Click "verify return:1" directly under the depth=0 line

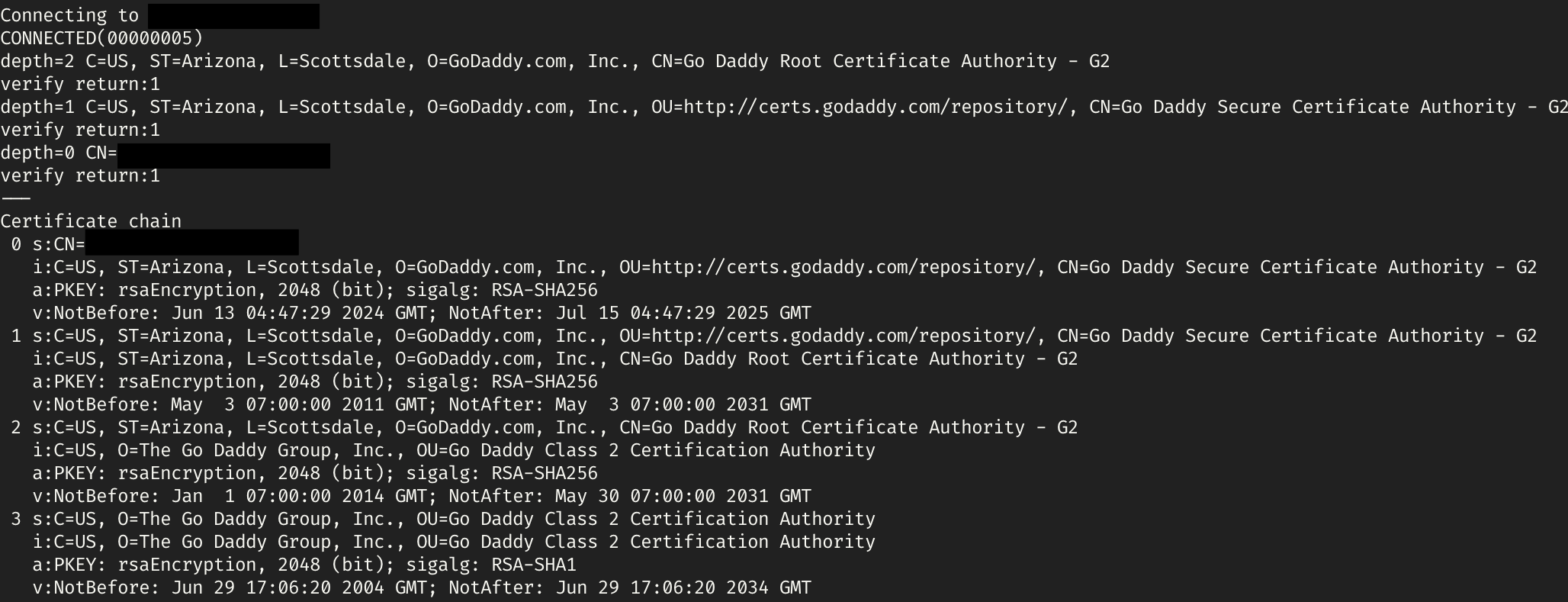80,175
